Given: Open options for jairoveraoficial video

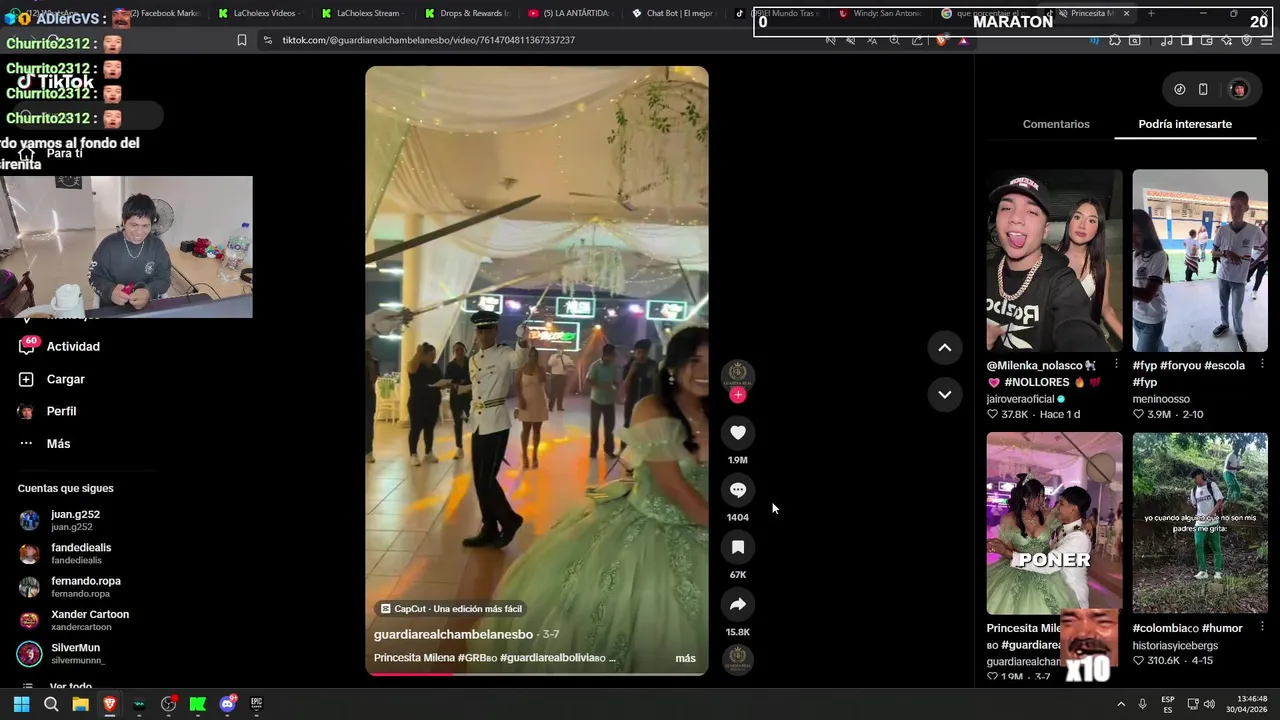Looking at the screenshot, I should (x=1116, y=365).
